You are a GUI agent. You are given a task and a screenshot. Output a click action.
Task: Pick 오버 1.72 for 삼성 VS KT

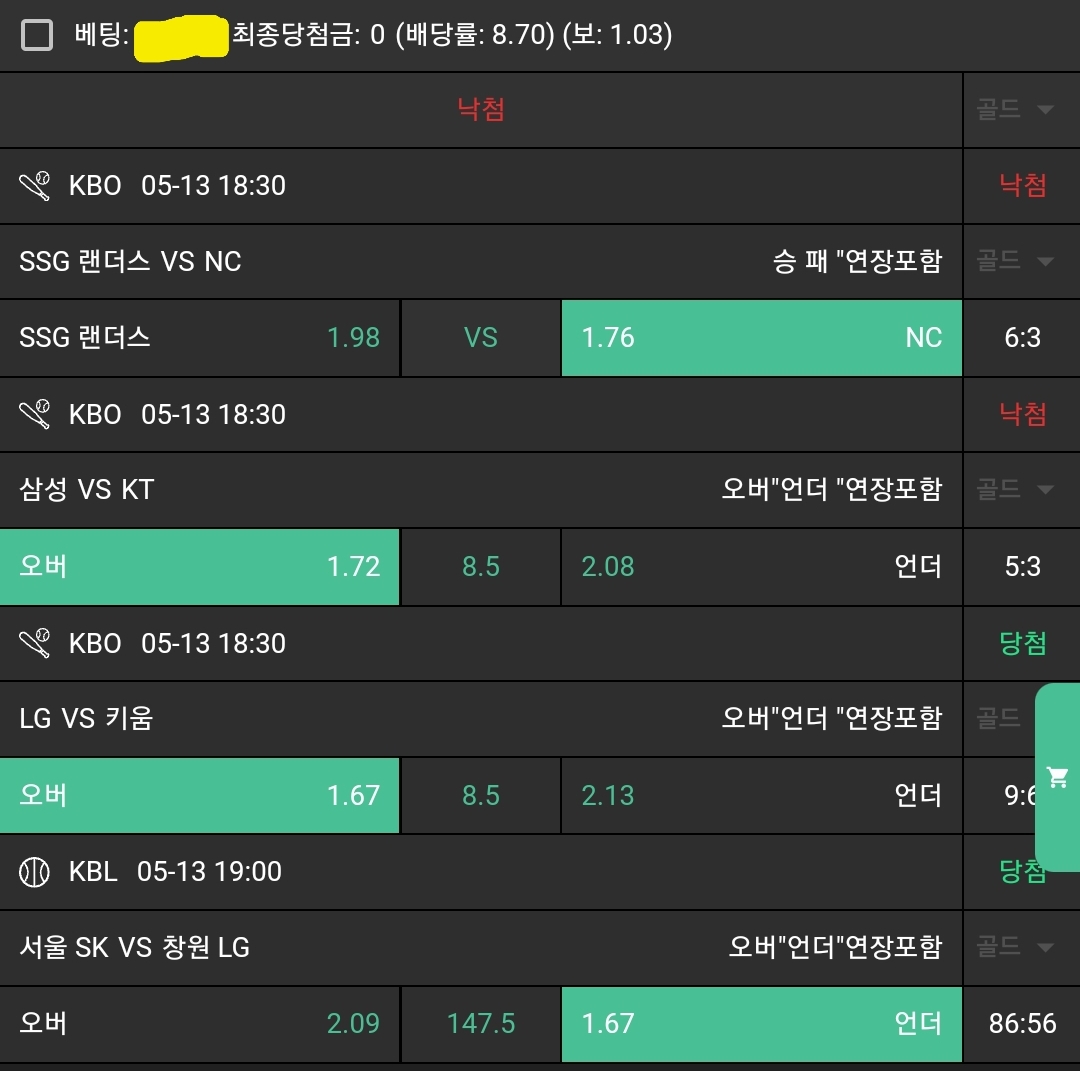pos(200,567)
